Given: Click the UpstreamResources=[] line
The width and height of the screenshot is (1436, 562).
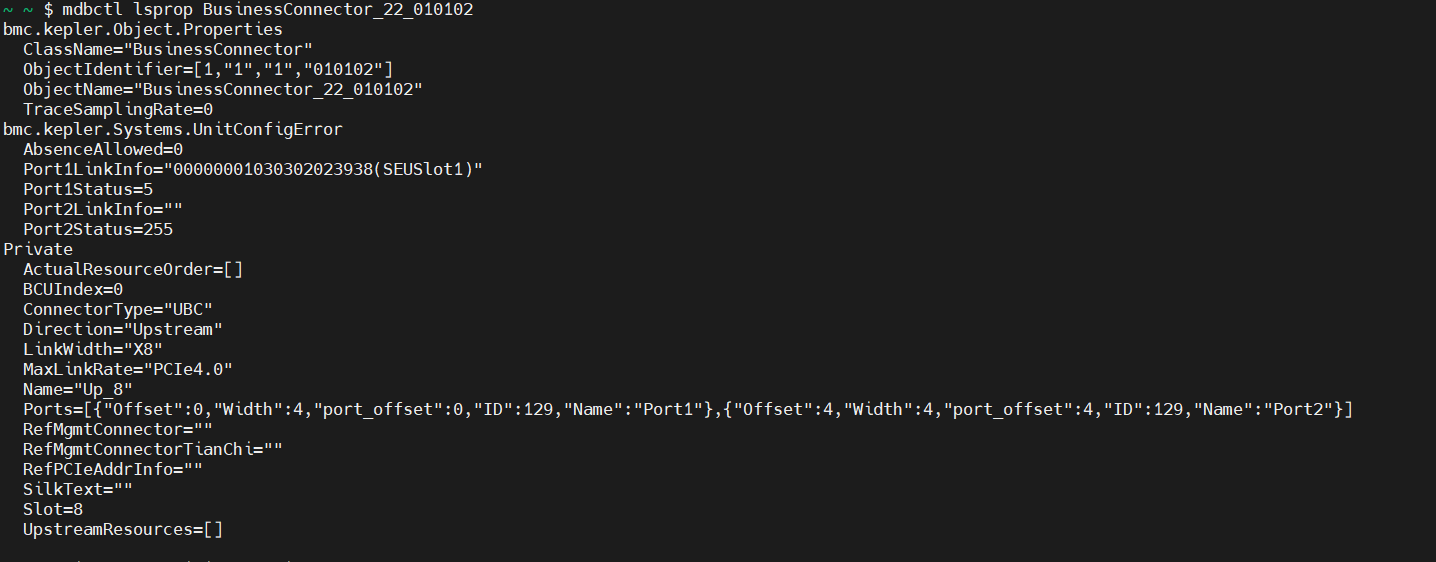Looking at the screenshot, I should [x=123, y=530].
